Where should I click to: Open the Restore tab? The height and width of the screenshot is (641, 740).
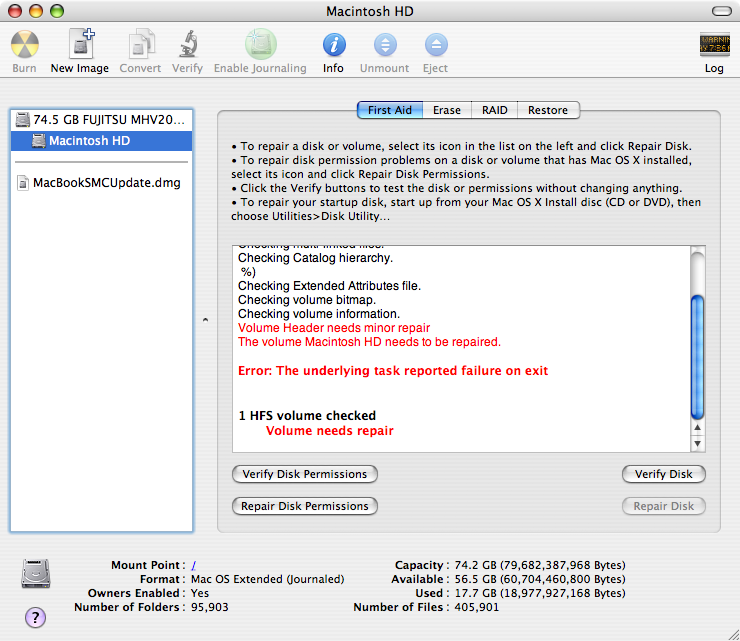[548, 110]
